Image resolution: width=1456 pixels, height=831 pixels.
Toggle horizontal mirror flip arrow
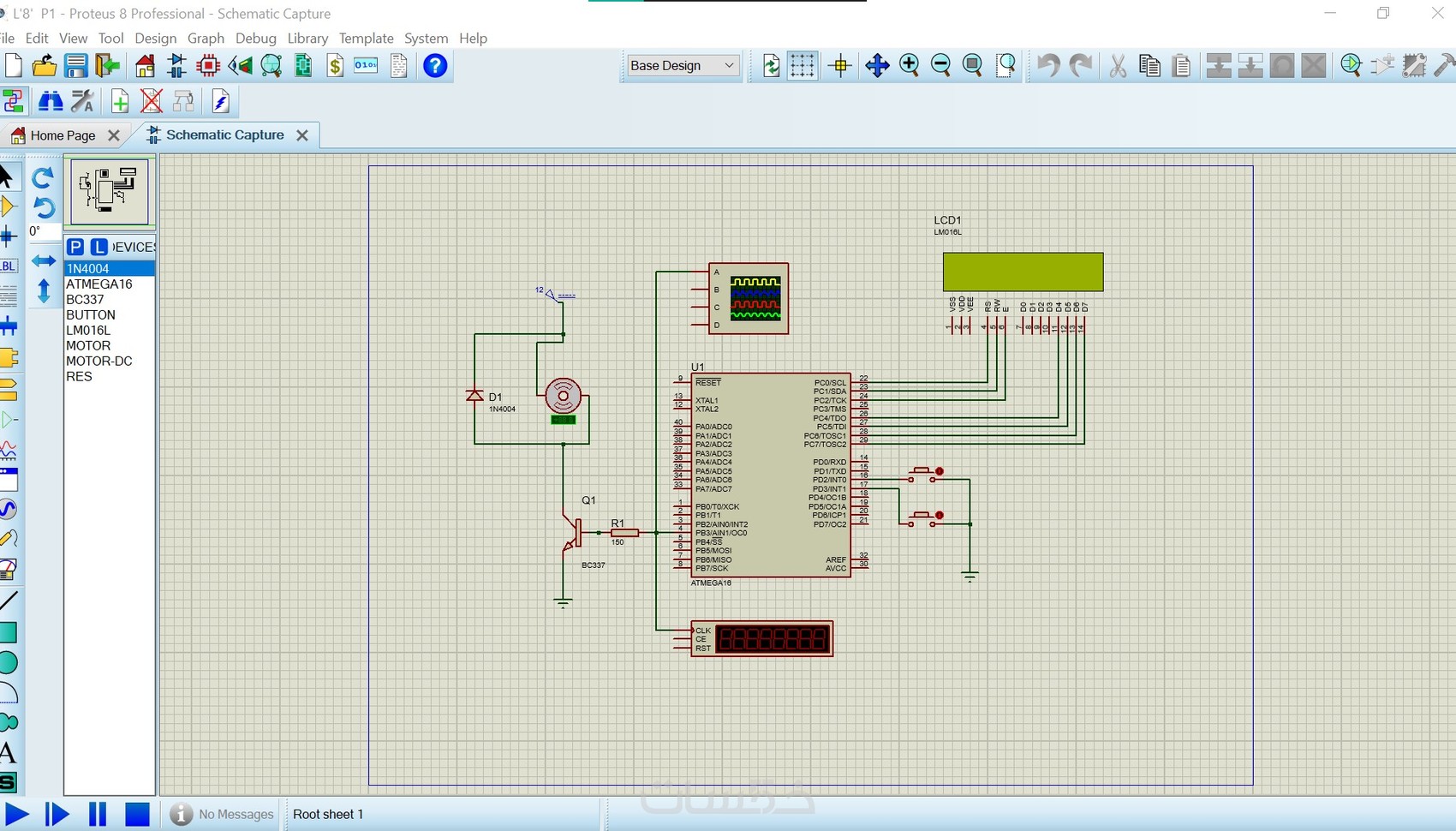(x=44, y=260)
